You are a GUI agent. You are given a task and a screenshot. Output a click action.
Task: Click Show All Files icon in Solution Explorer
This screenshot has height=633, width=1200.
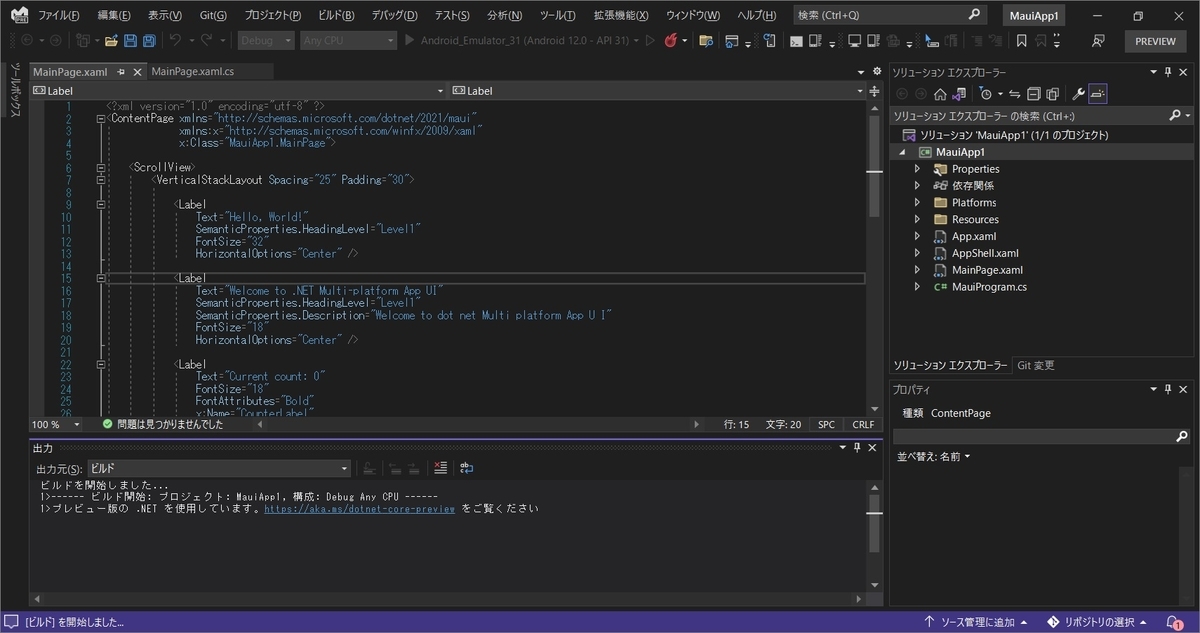tap(1053, 94)
